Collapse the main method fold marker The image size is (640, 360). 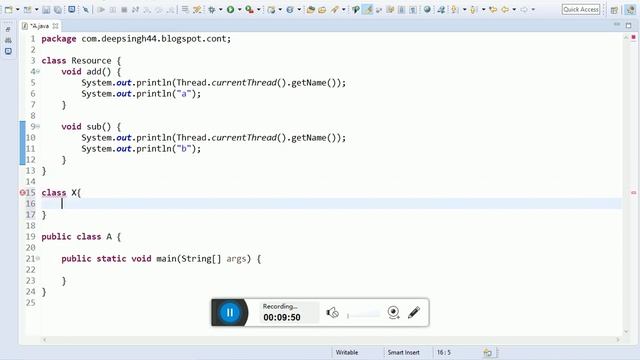click(x=38, y=258)
